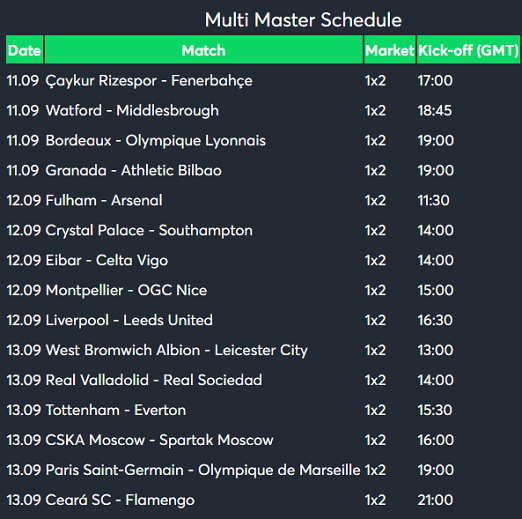Click the Date column header

[x=24, y=49]
